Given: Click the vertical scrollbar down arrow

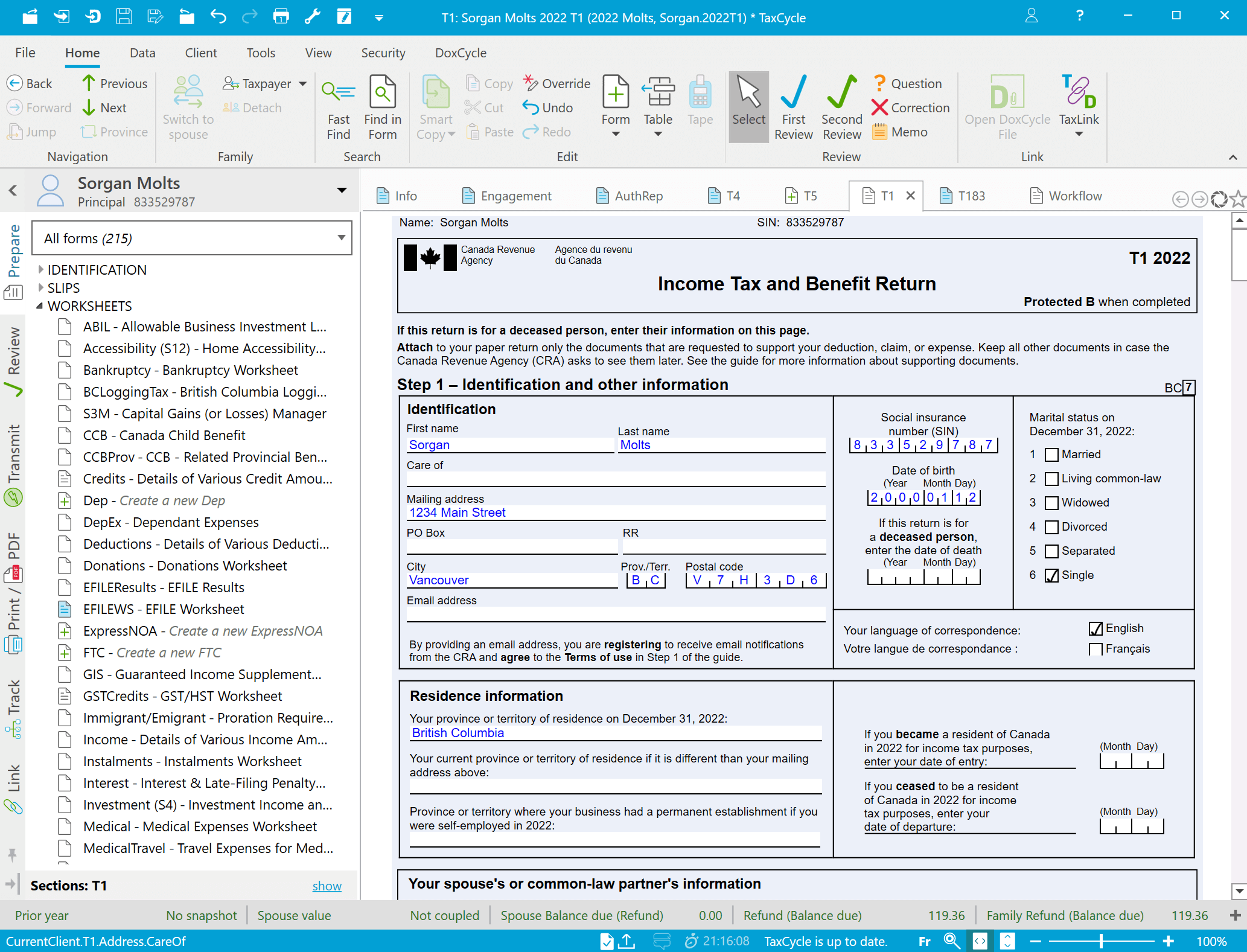Looking at the screenshot, I should (1239, 890).
